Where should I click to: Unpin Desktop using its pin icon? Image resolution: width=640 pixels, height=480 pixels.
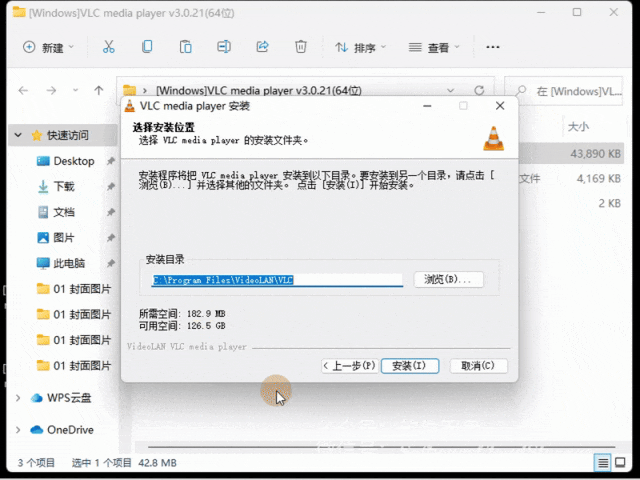[x=111, y=161]
